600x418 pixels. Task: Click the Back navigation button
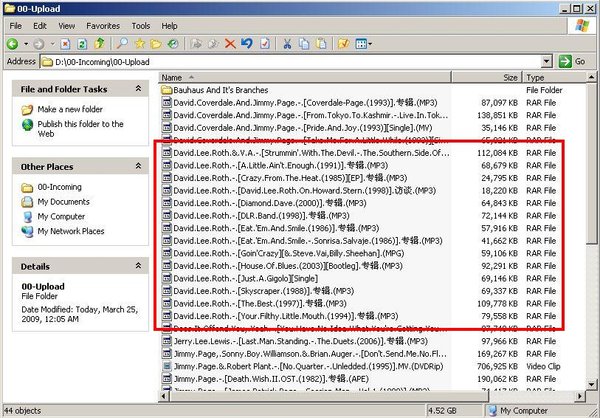pos(13,44)
